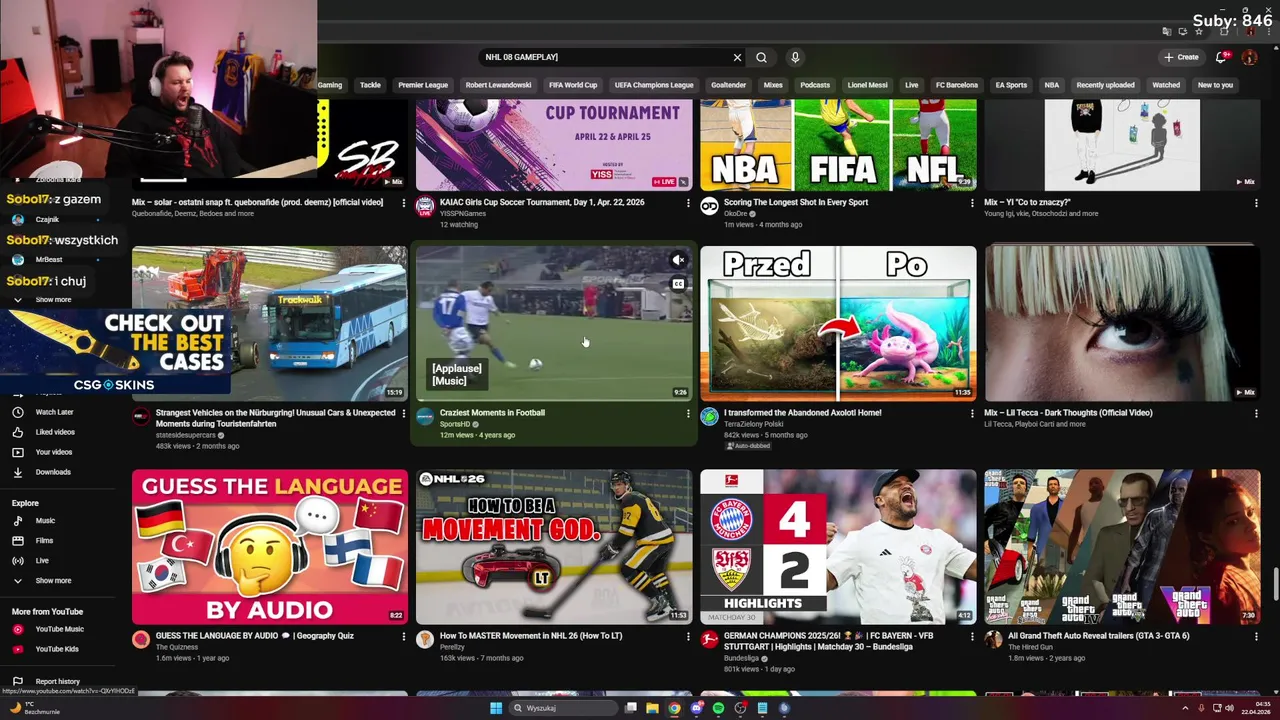Select the Lionel Messi filter chip

867,85
